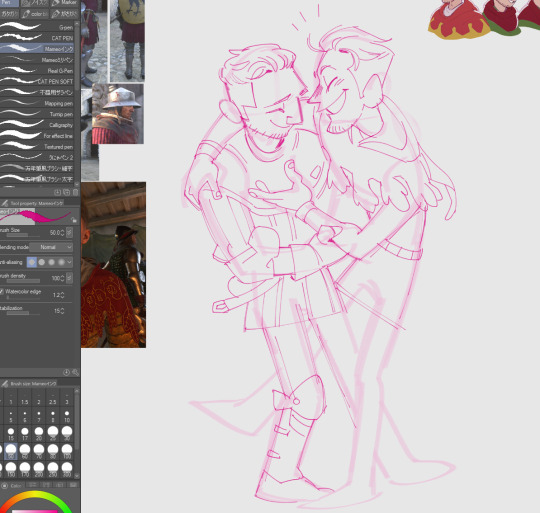The image size is (540, 513).
Task: Switch to the Brush size panel tab
Action: [x=29, y=383]
